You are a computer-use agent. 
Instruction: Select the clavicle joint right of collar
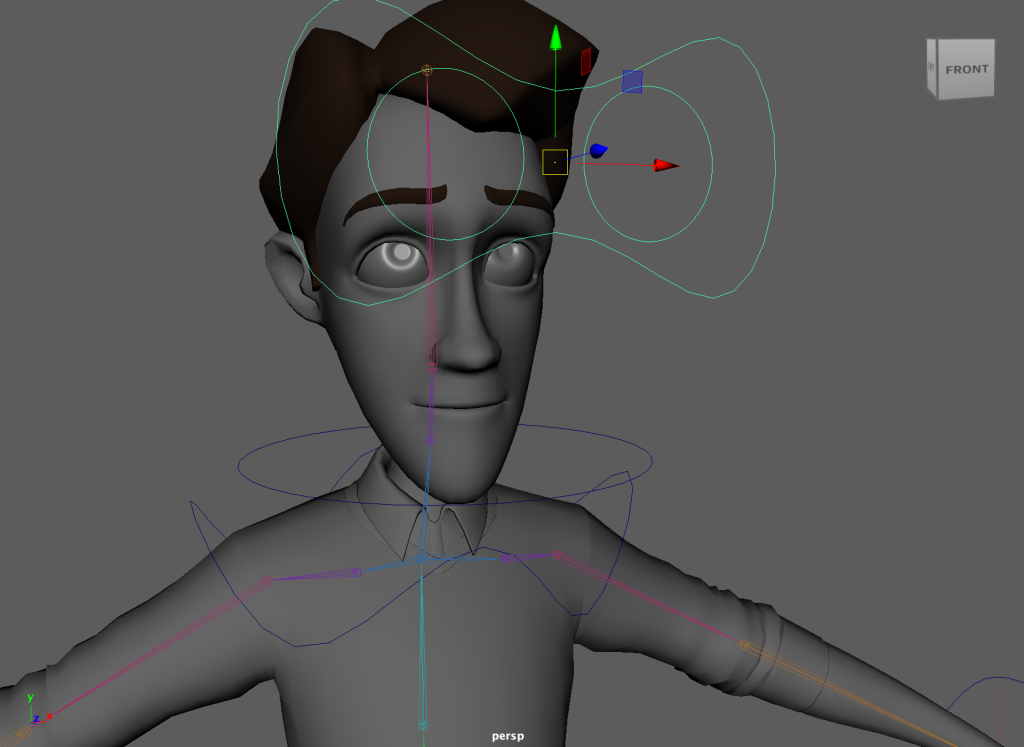(507, 559)
